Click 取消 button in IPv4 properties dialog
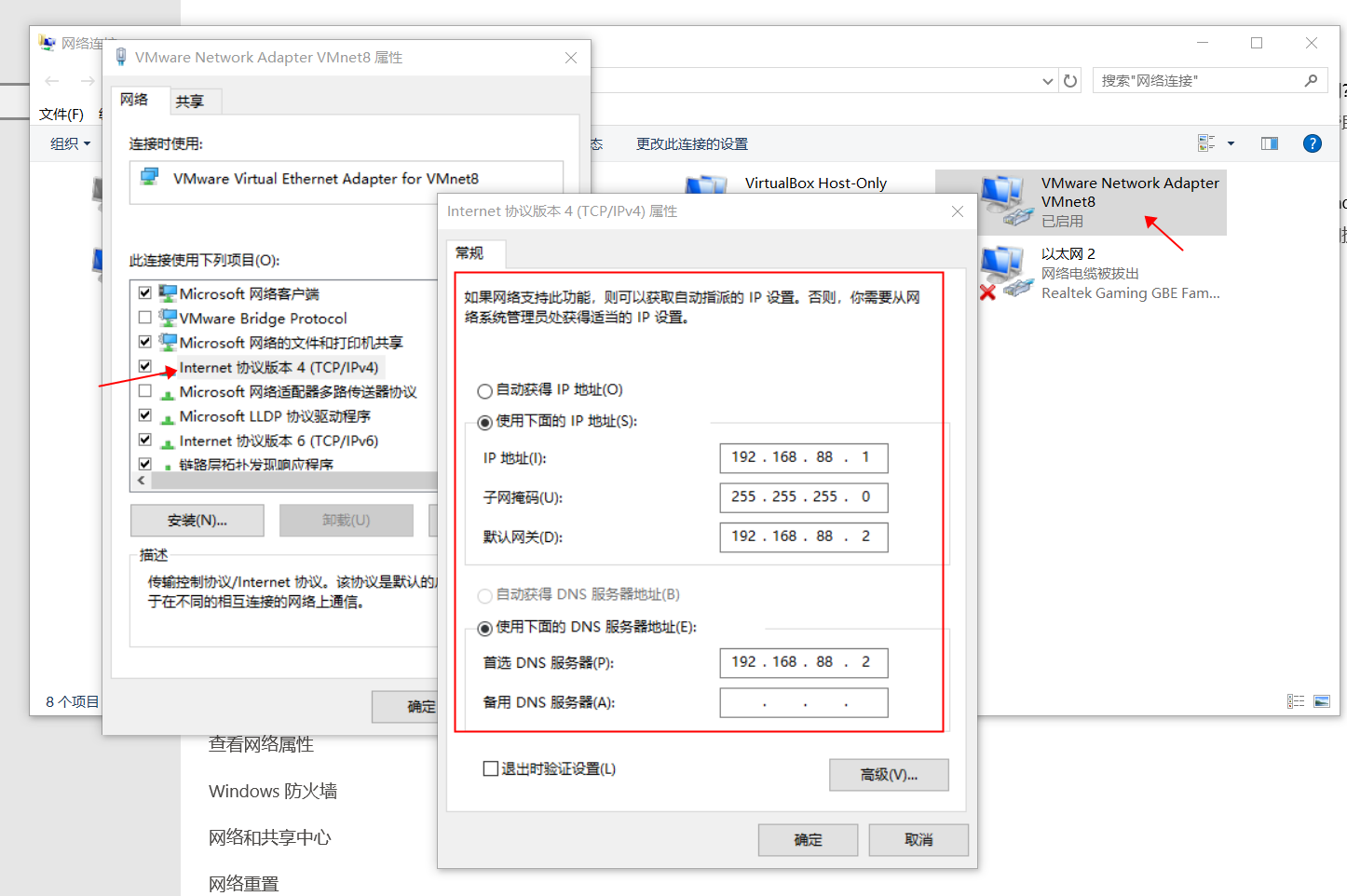Image resolution: width=1347 pixels, height=896 pixels. pos(918,840)
